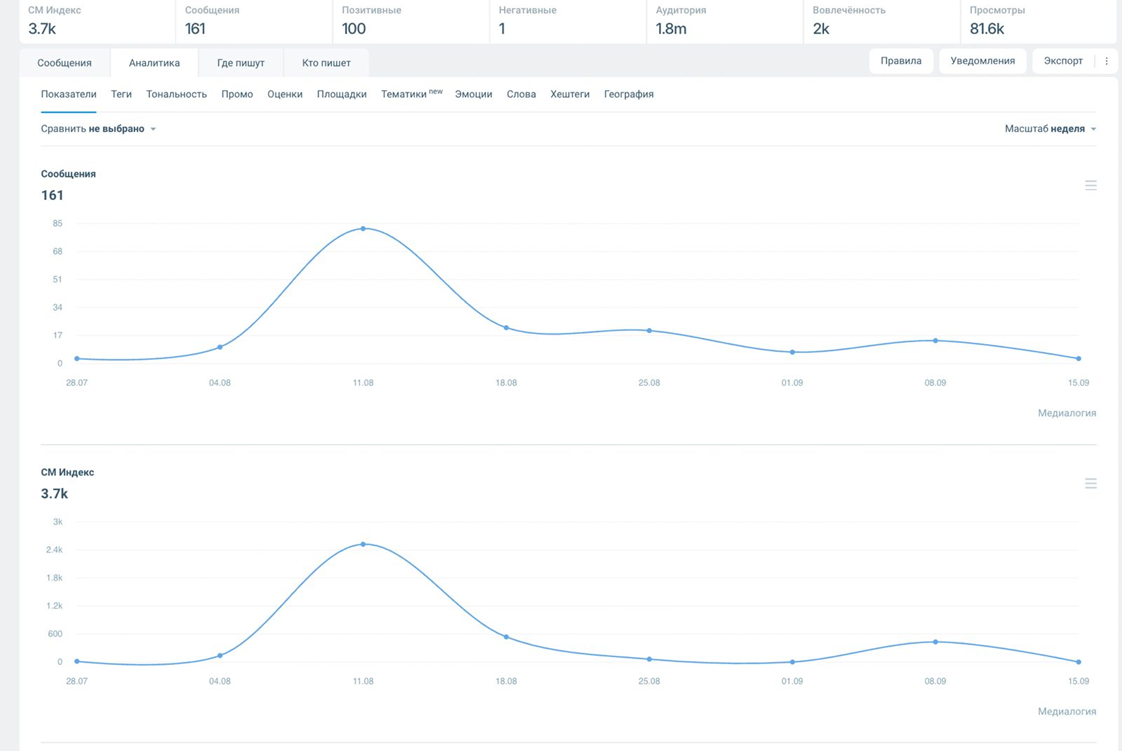The width and height of the screenshot is (1122, 751).
Task: Go to the Тональность analytics subtab
Action: [x=176, y=94]
